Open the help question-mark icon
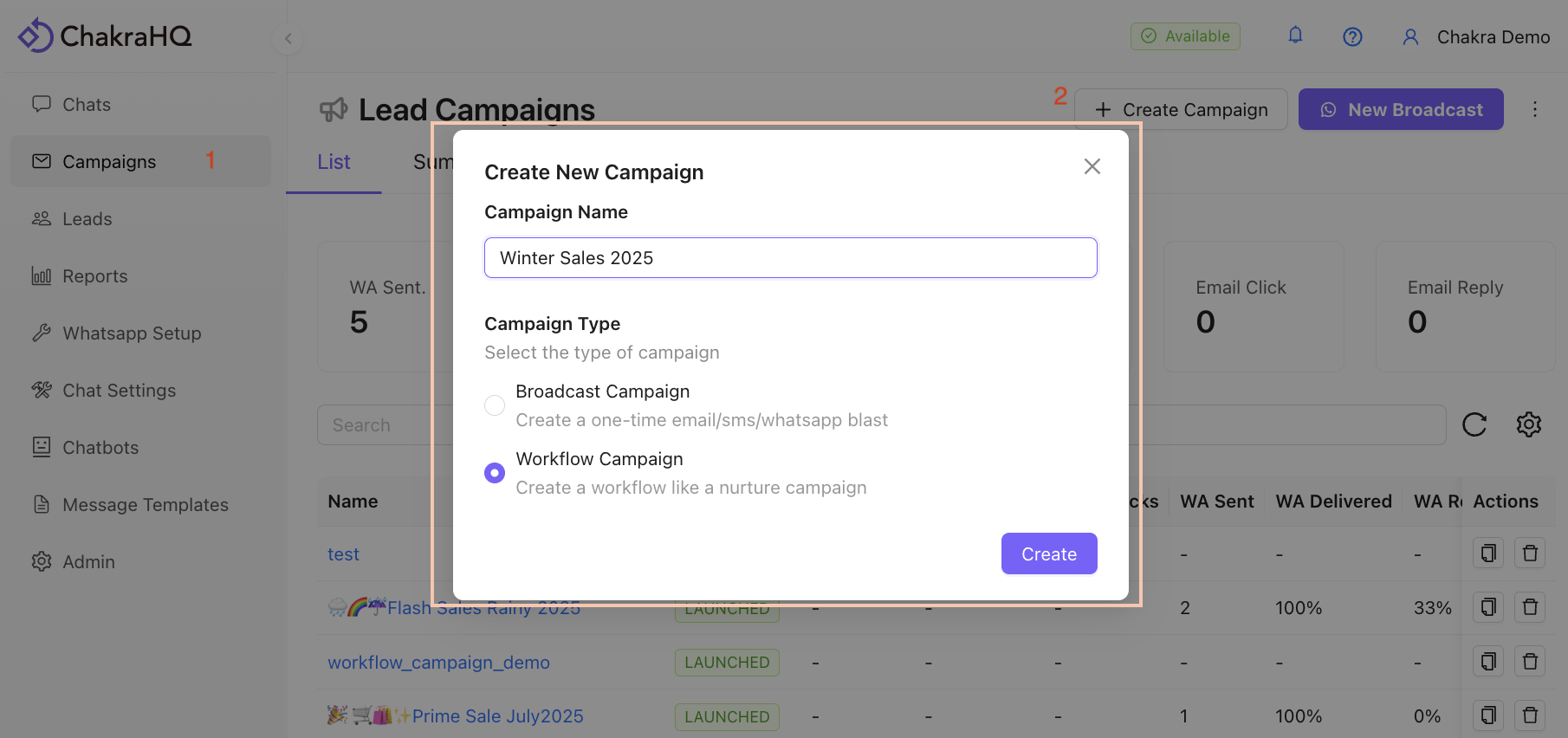The height and width of the screenshot is (738, 1568). pyautogui.click(x=1352, y=36)
